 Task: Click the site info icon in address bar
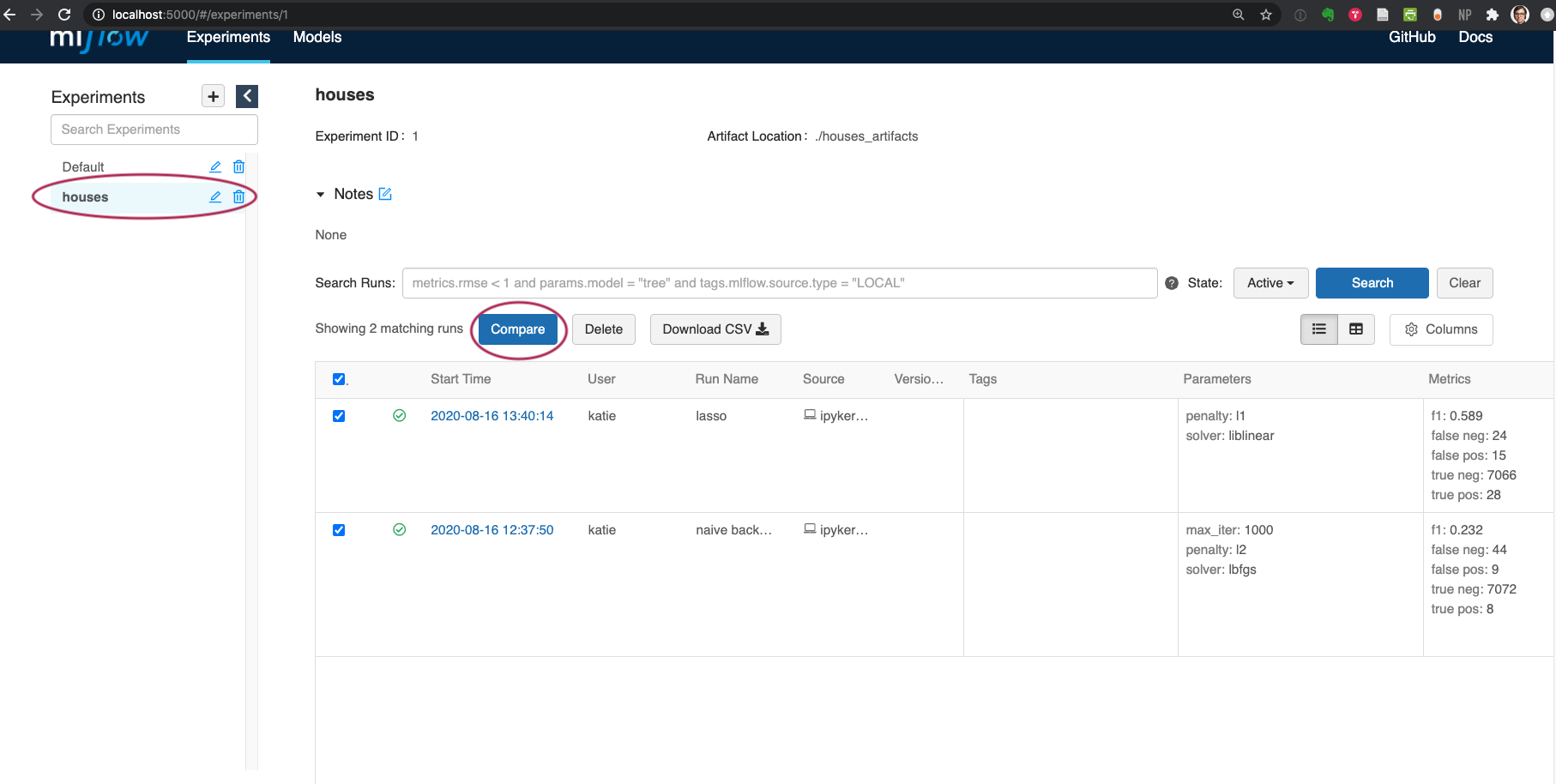(x=98, y=15)
